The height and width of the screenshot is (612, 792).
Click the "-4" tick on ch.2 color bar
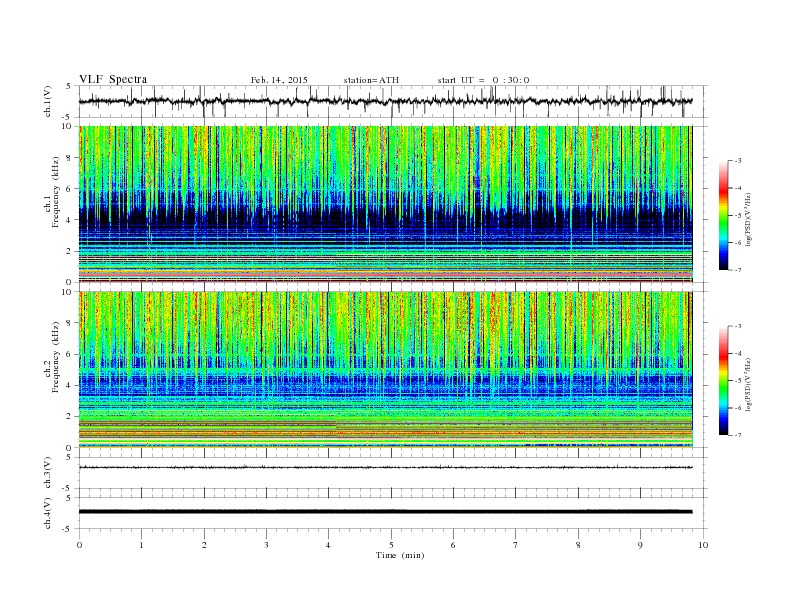pyautogui.click(x=737, y=353)
